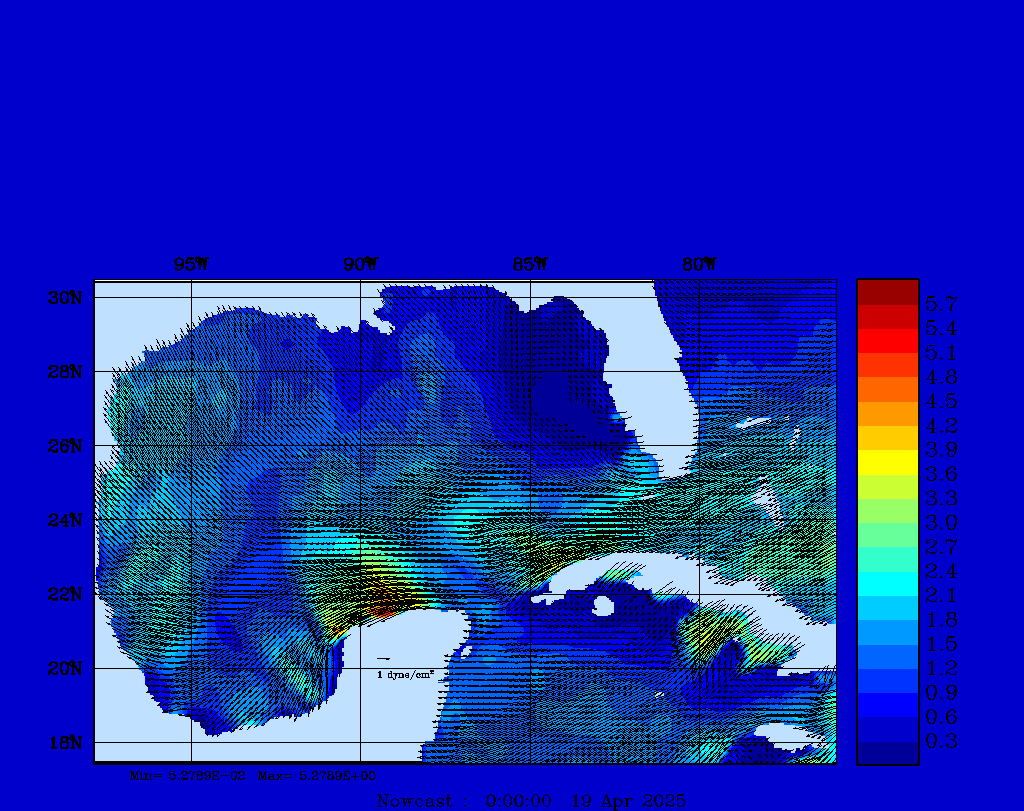Click the cyan swatch in the color legend
Viewport: 1024px width, 811px height.
[x=887, y=584]
